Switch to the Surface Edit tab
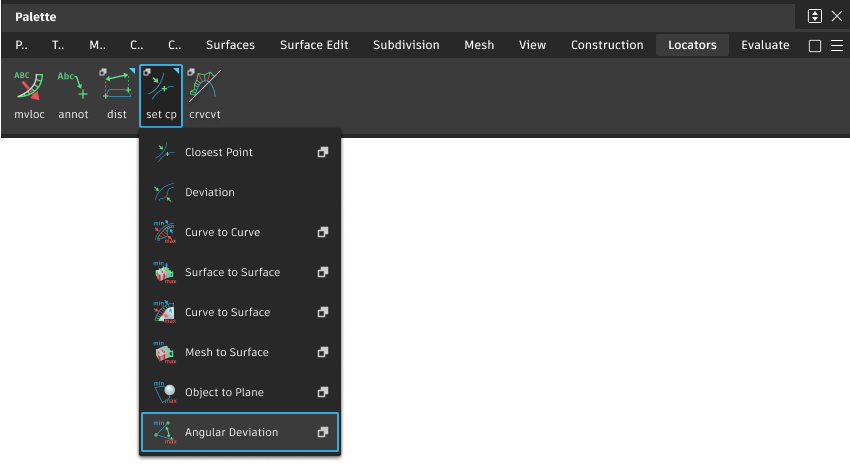The height and width of the screenshot is (470, 850). coord(314,45)
